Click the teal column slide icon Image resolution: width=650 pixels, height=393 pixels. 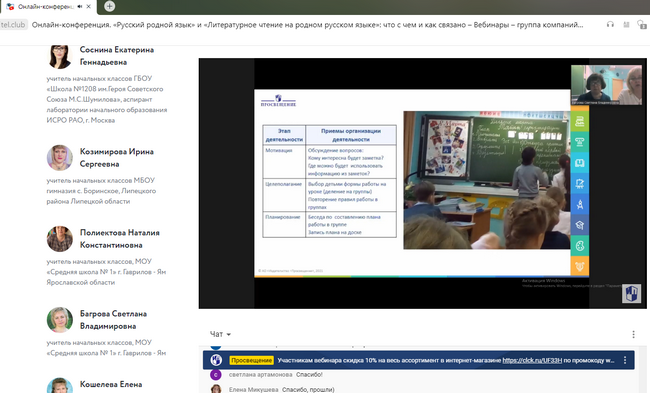point(580,142)
